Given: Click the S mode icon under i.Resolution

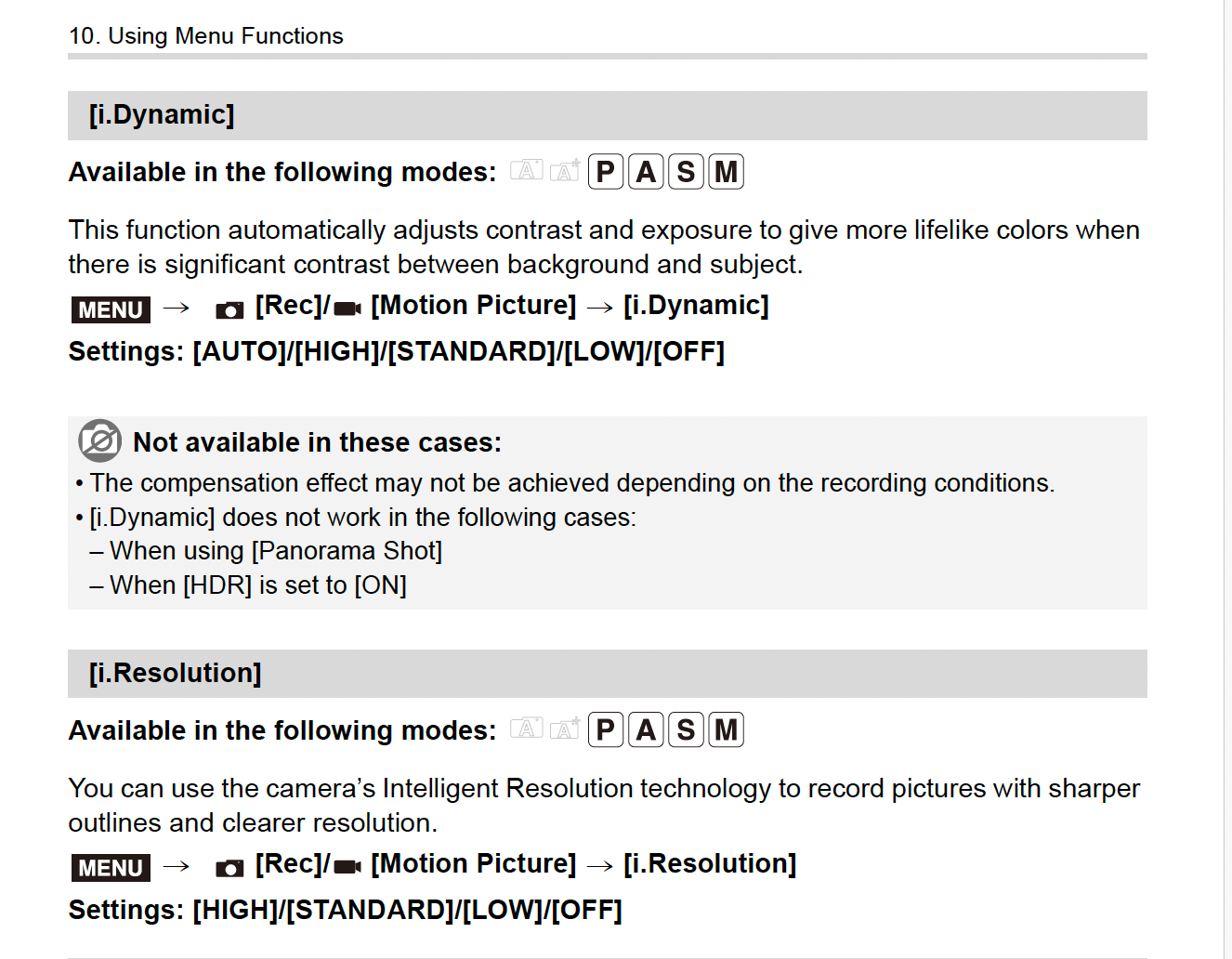Looking at the screenshot, I should click(x=686, y=730).
